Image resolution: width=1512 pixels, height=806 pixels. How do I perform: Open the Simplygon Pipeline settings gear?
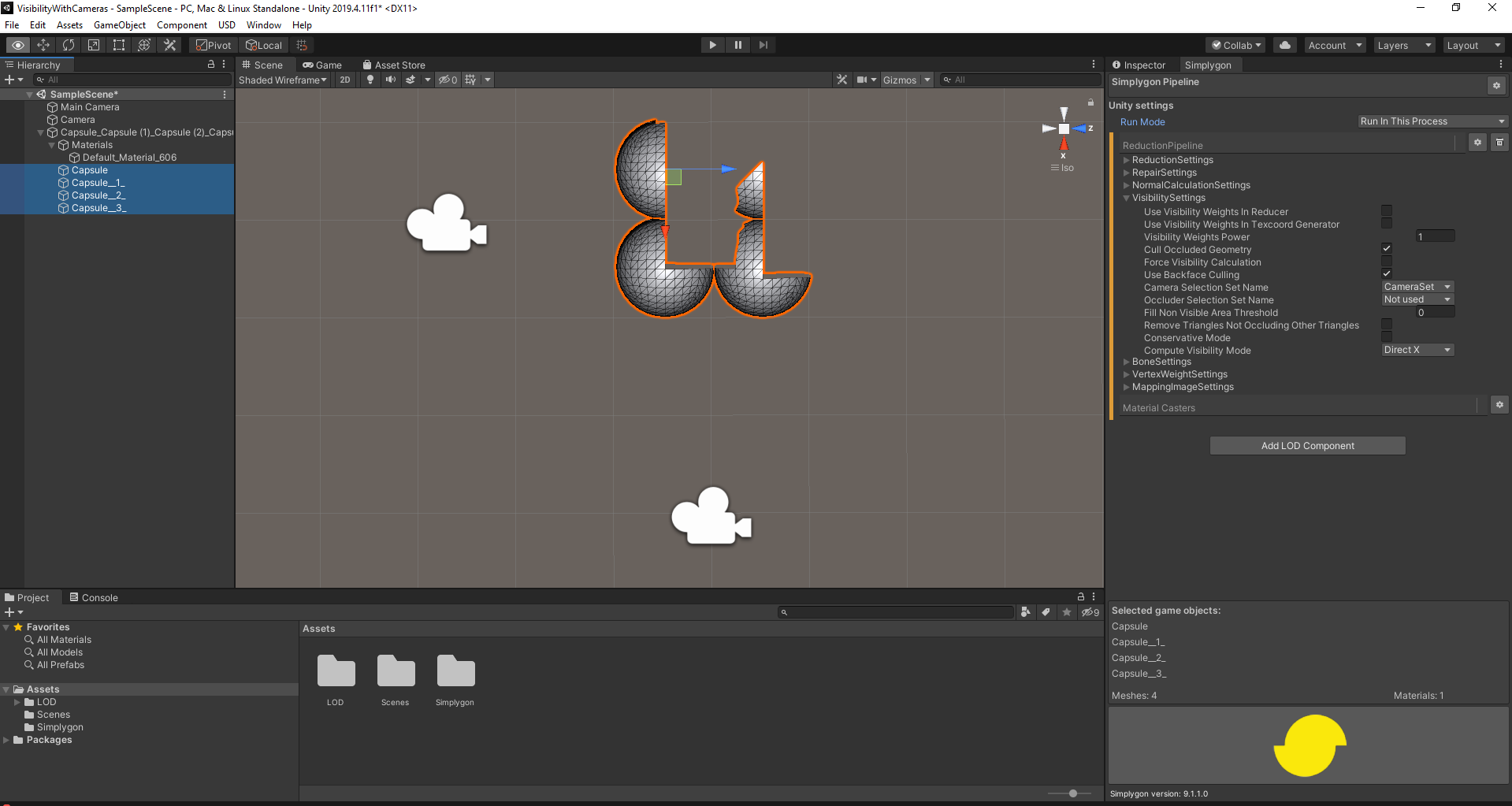click(x=1495, y=85)
